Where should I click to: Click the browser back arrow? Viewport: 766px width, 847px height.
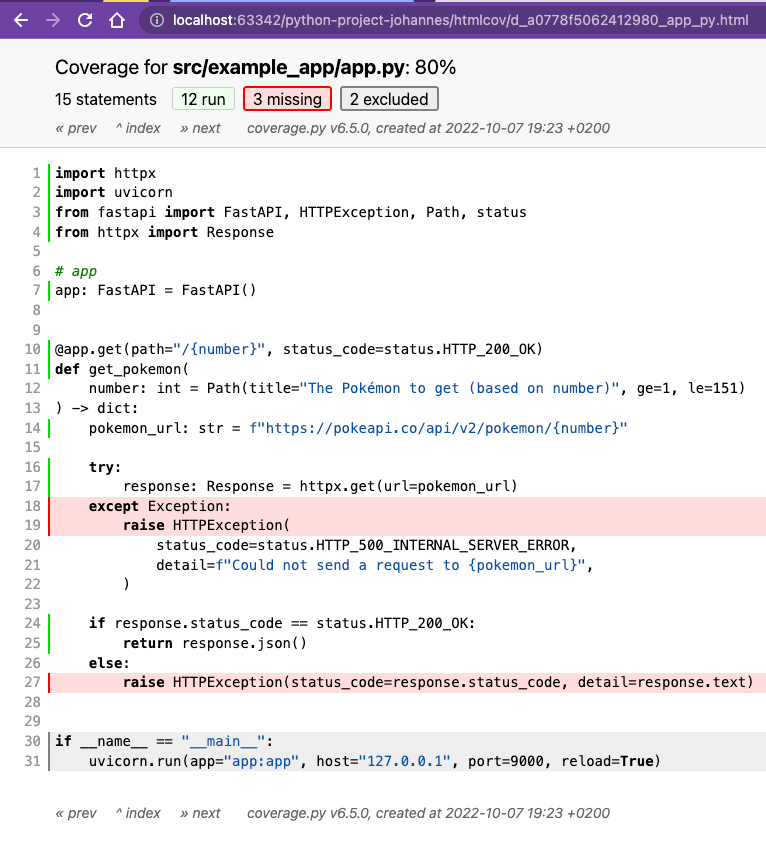[21, 20]
